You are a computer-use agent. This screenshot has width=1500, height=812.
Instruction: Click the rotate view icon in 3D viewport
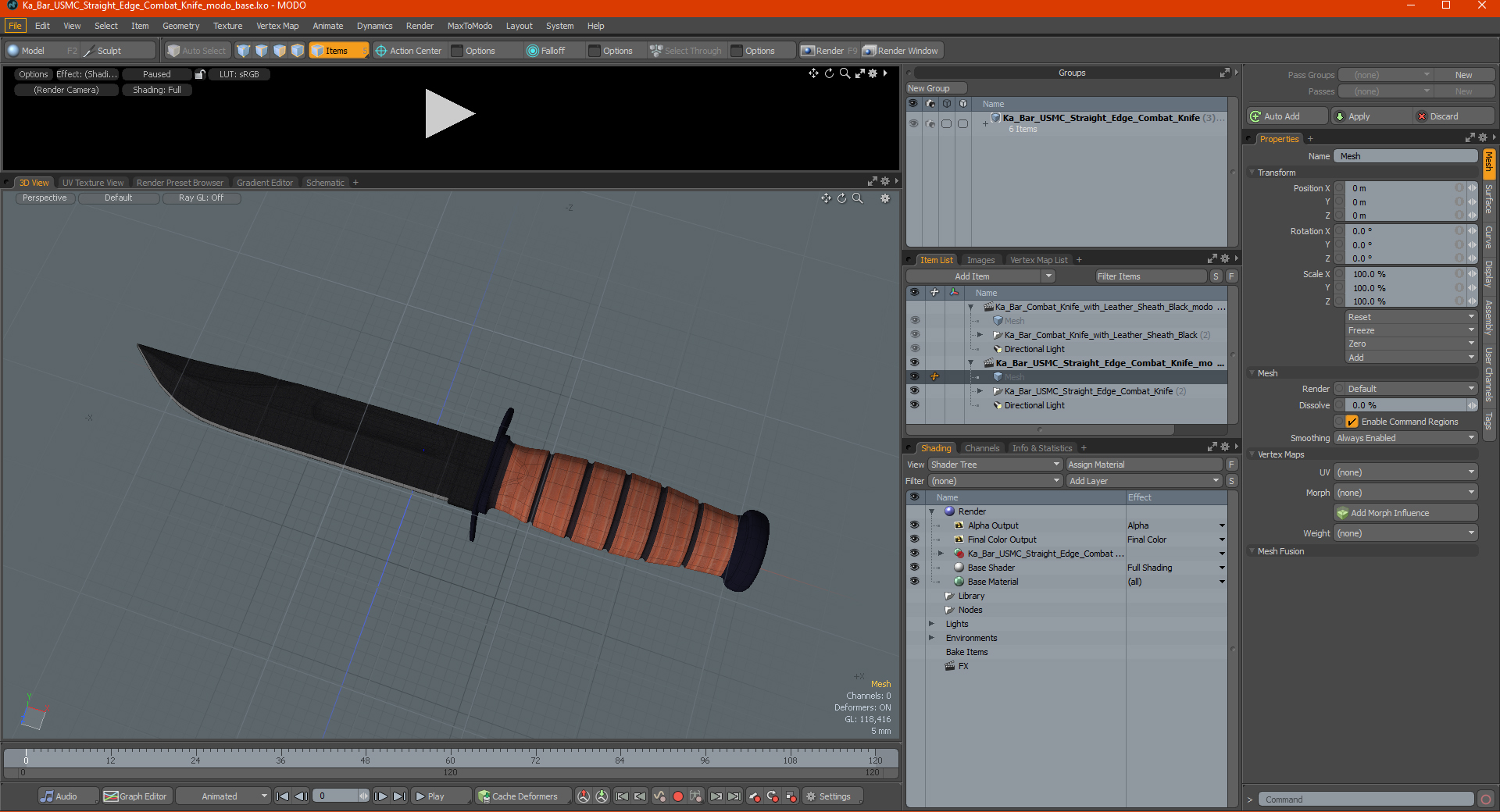coord(841,198)
